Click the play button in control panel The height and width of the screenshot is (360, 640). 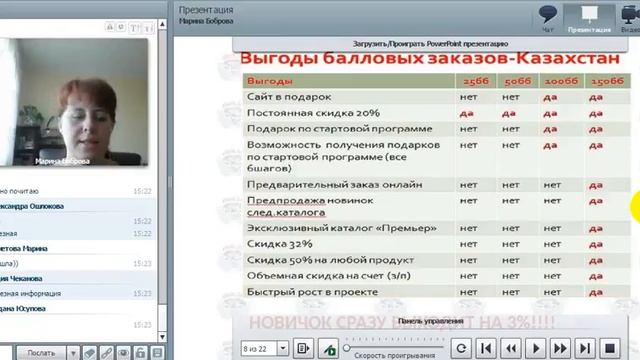click(536, 349)
